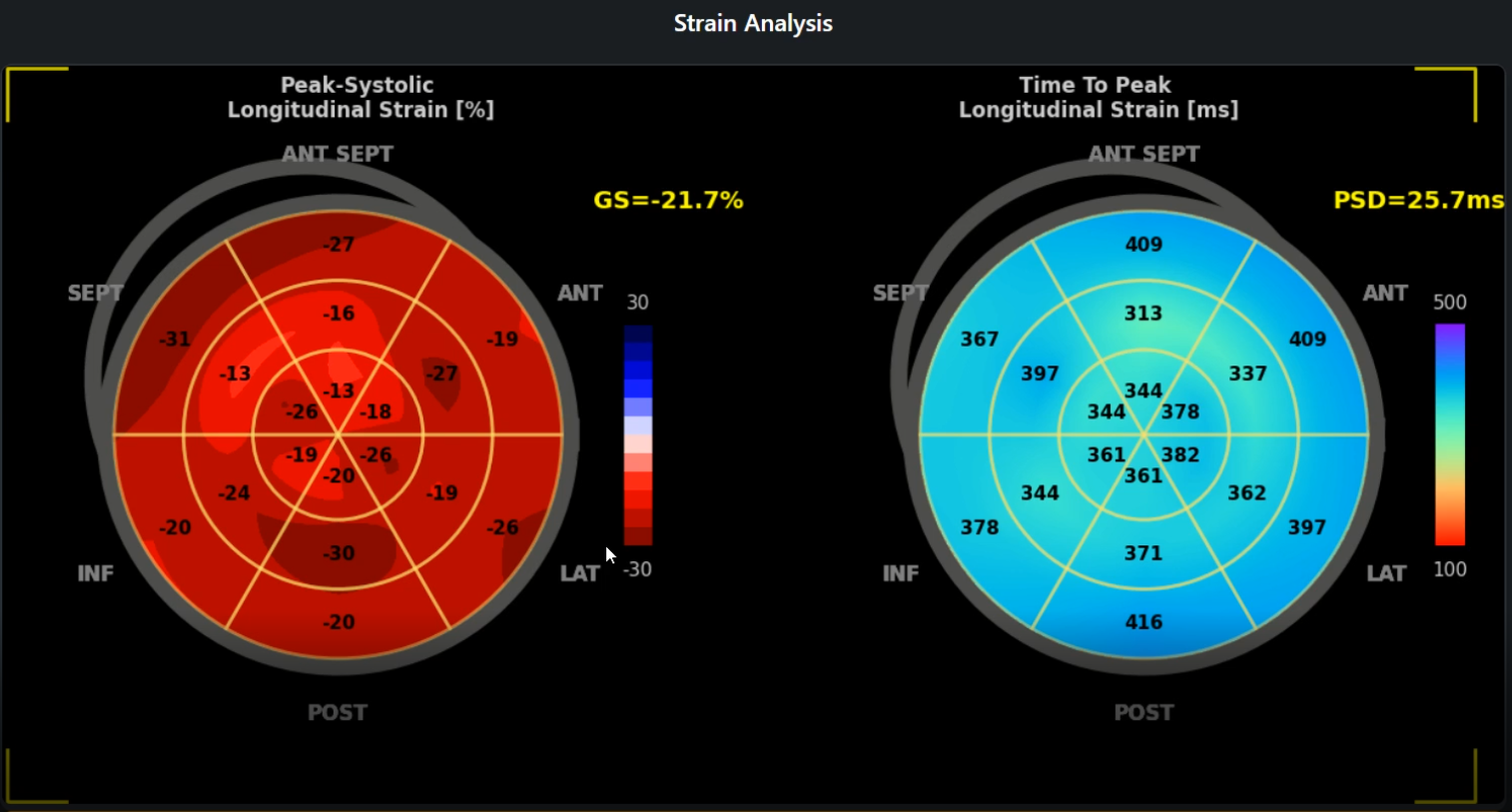The width and height of the screenshot is (1512, 812).
Task: Click the strain color scale bar (30 to -30)
Action: point(638,435)
